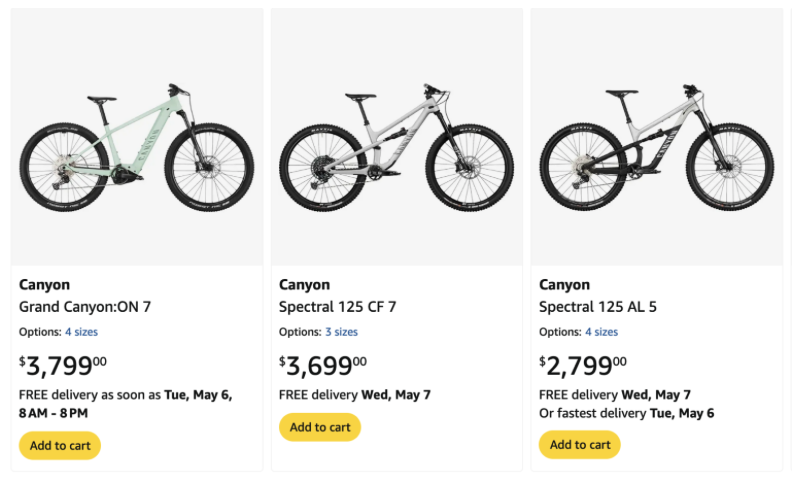View the 3 sizes options link
Image resolution: width=805 pixels, height=488 pixels.
pos(341,332)
